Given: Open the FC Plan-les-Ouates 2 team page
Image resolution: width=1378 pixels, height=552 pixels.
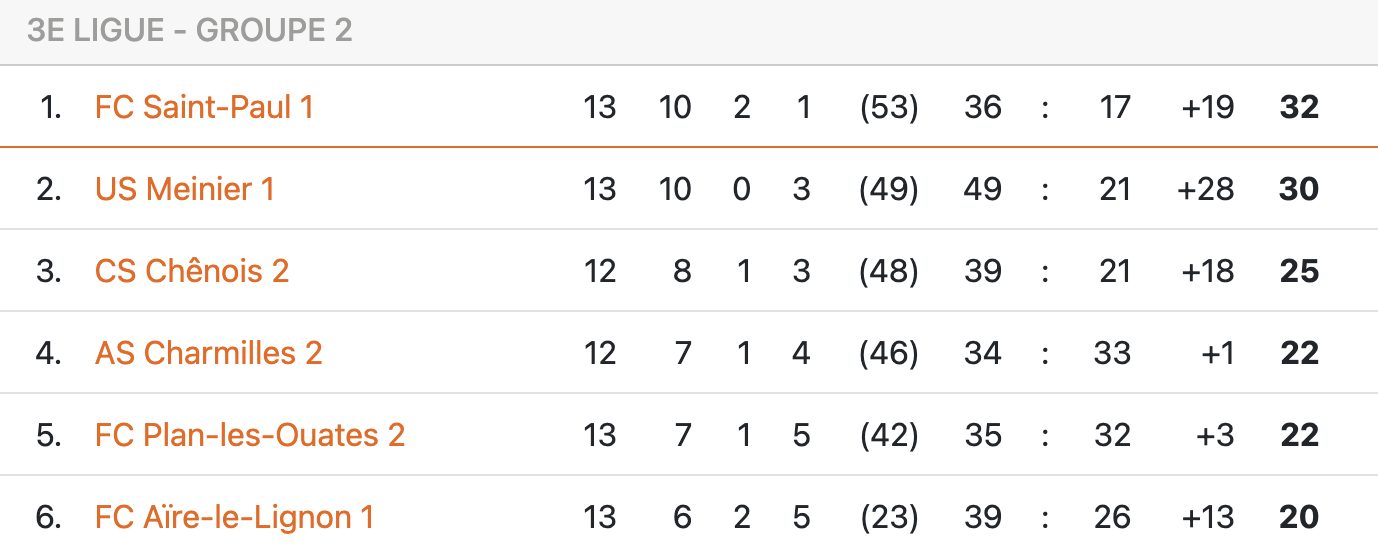Looking at the screenshot, I should coord(250,435).
